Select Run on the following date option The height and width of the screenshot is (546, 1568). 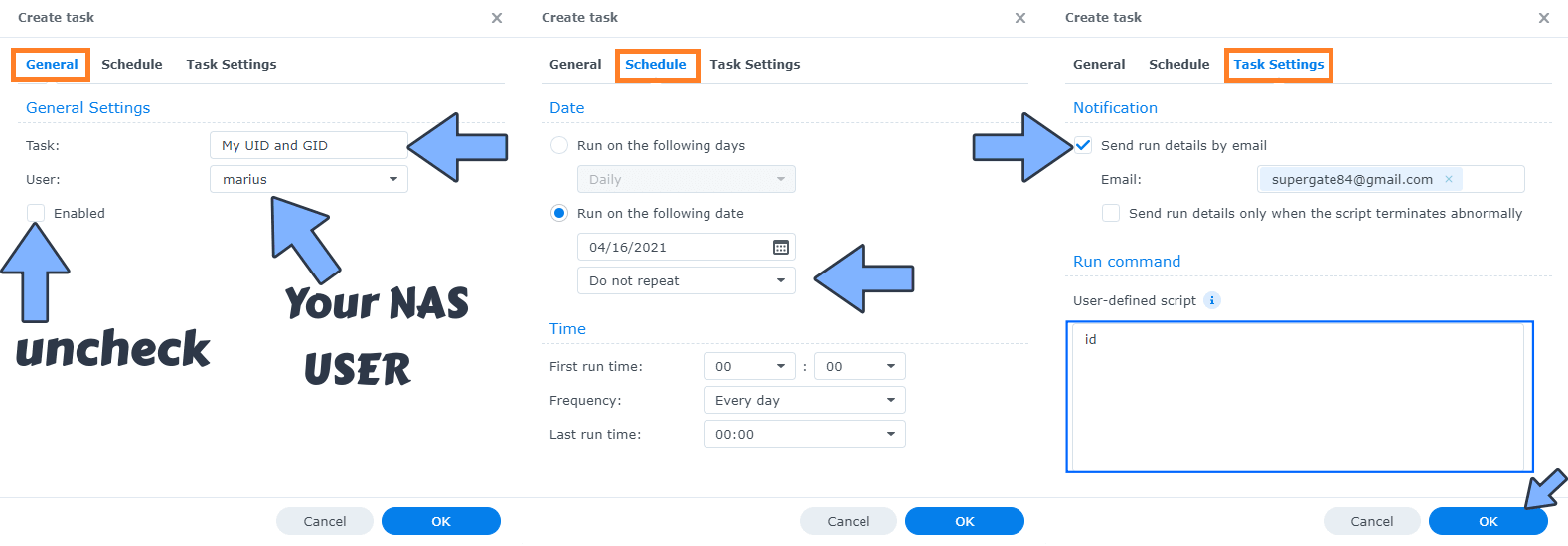559,213
